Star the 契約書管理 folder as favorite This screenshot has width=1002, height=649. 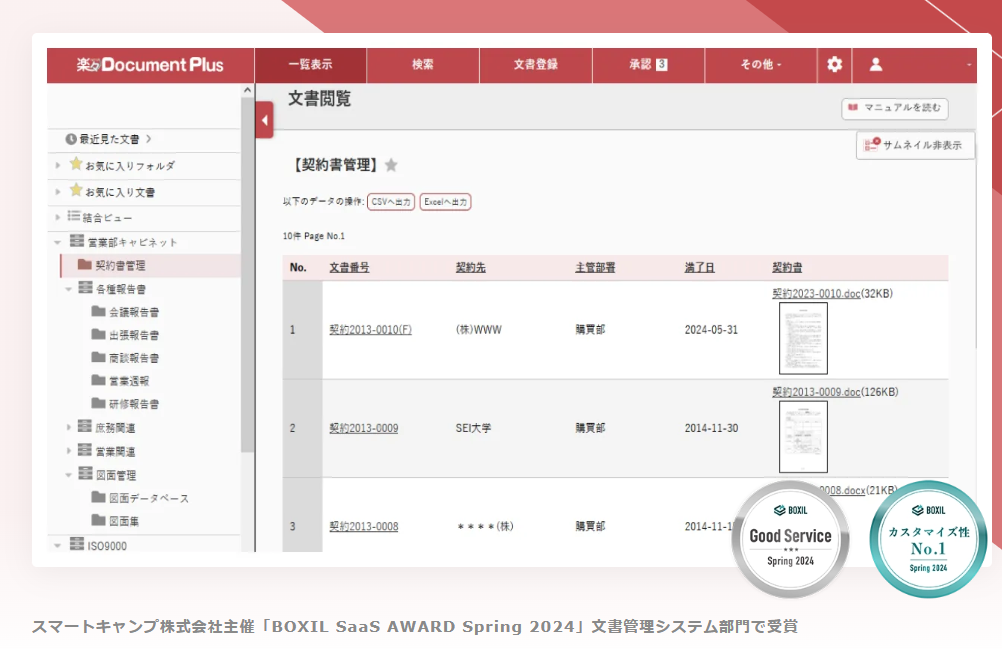[x=391, y=165]
